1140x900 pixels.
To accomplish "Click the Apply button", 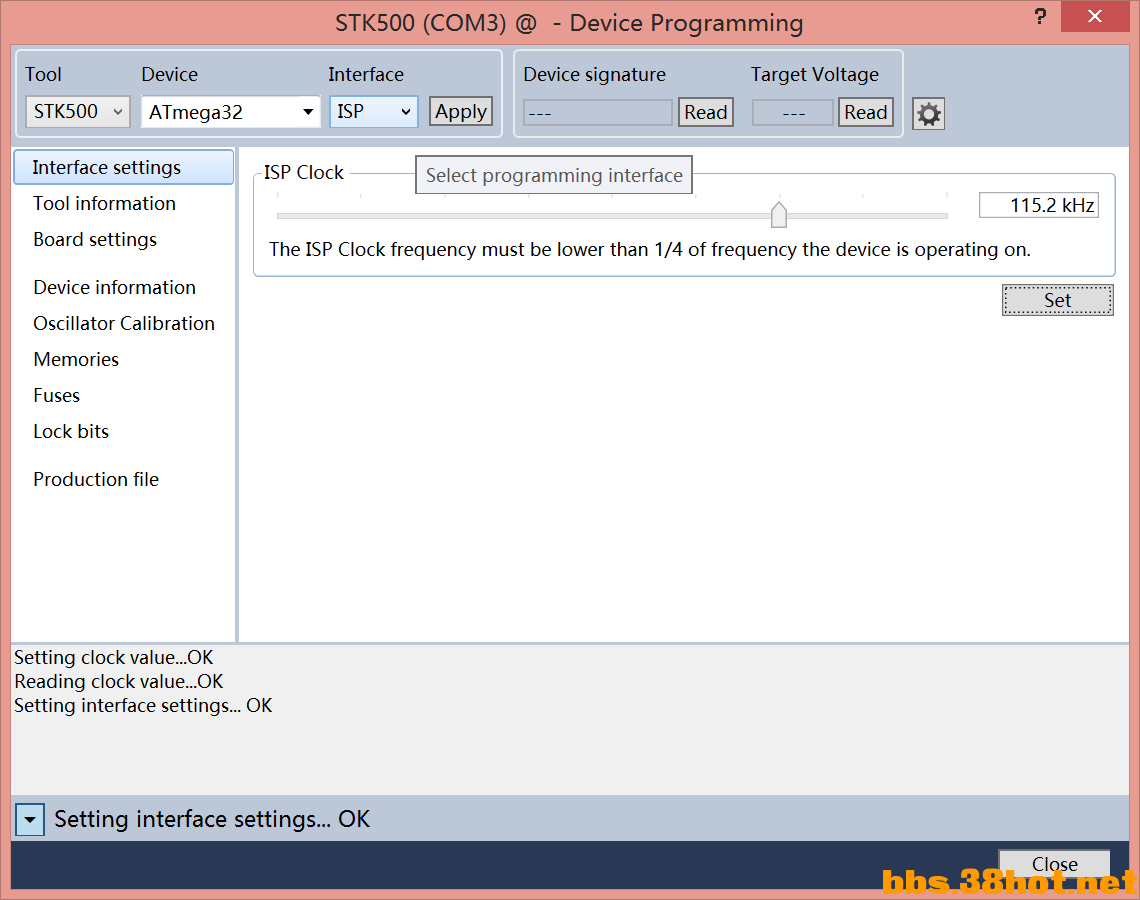I will (x=461, y=112).
